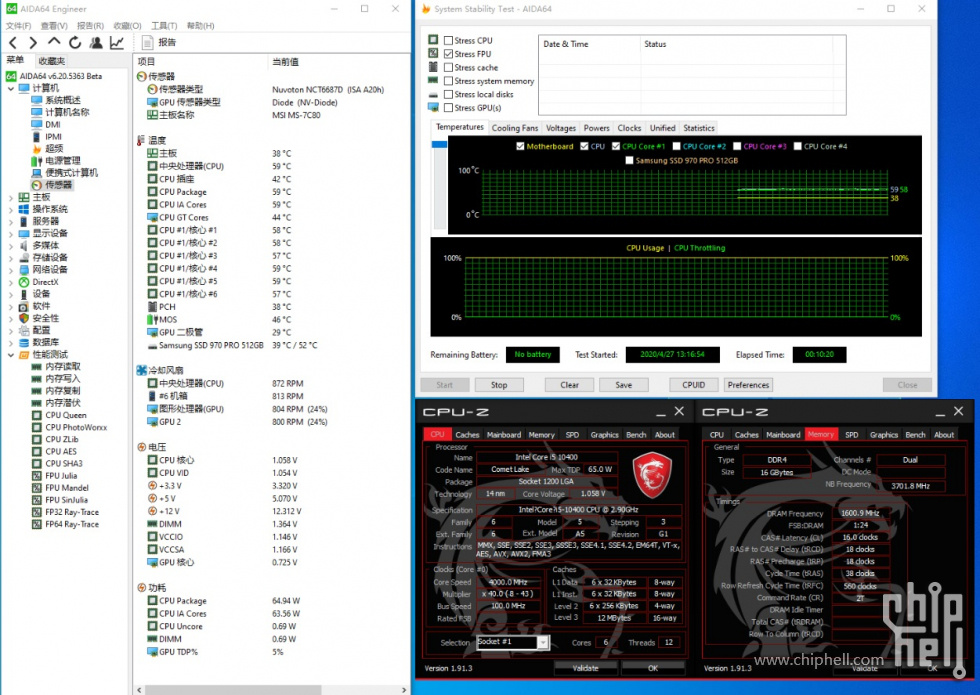
Task: Click the horizontal scrollbar in AIDA64 panel
Action: (232, 690)
